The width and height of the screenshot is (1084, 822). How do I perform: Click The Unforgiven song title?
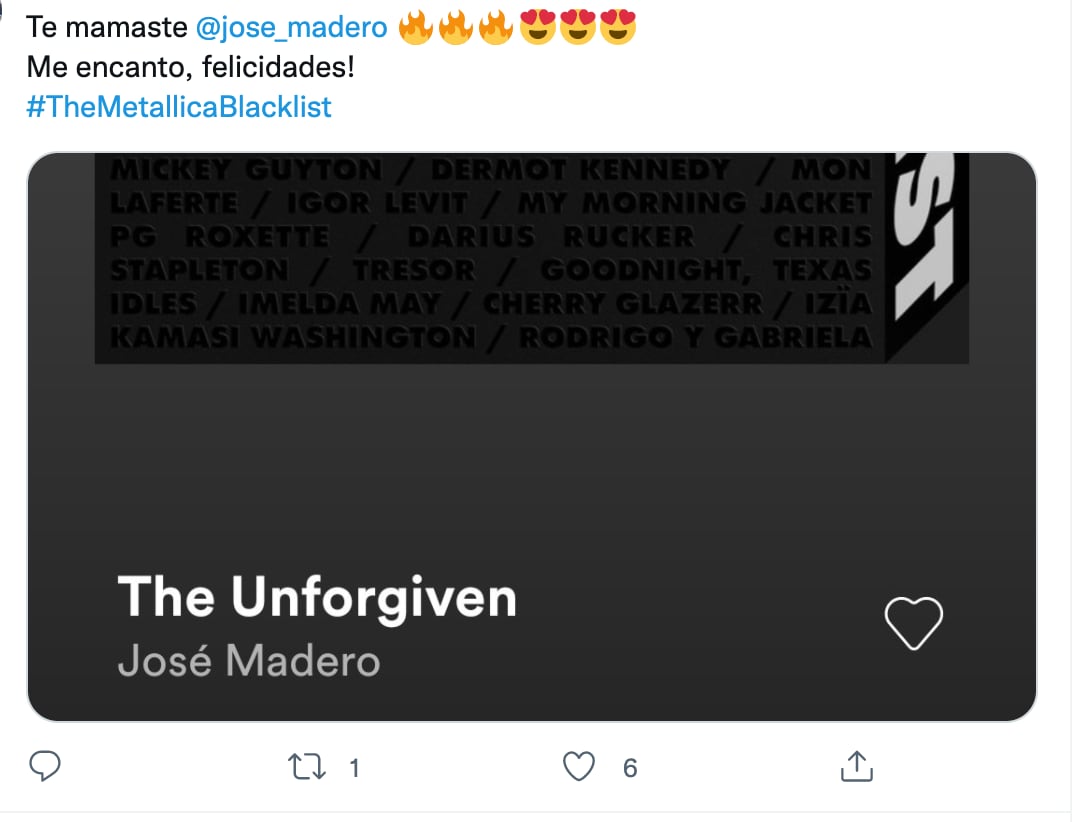click(317, 597)
